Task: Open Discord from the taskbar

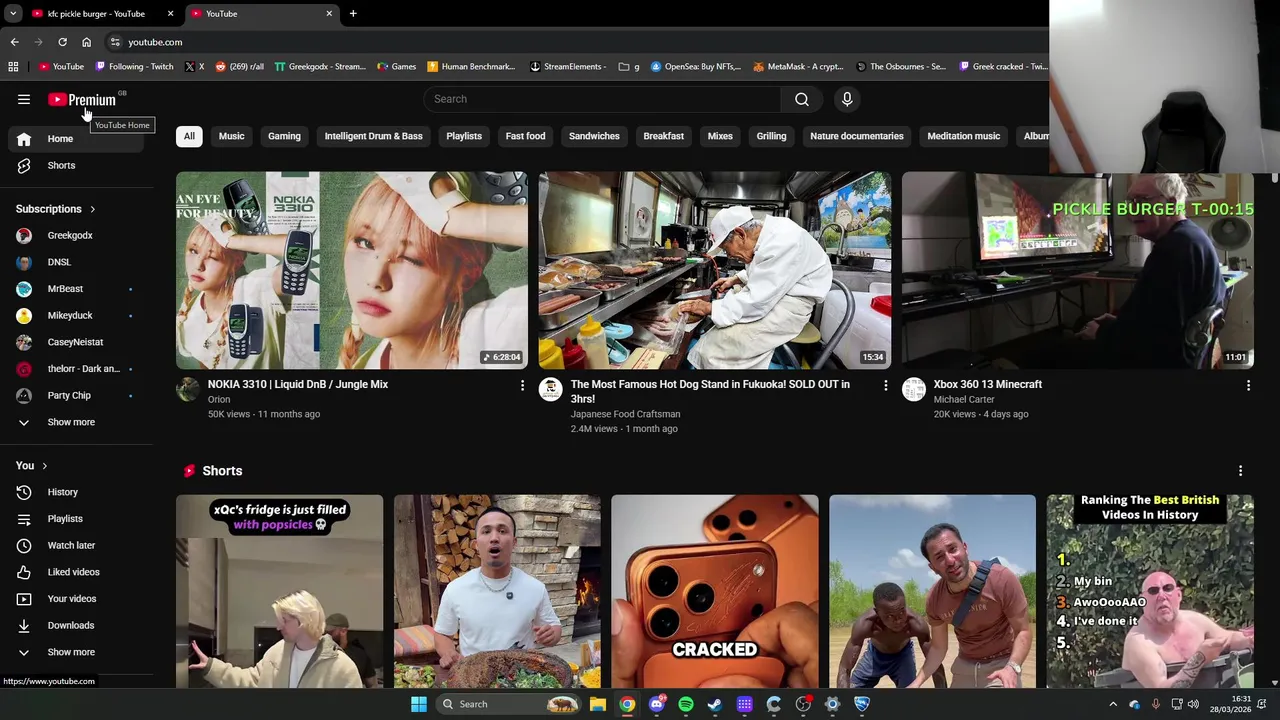Action: (x=656, y=704)
